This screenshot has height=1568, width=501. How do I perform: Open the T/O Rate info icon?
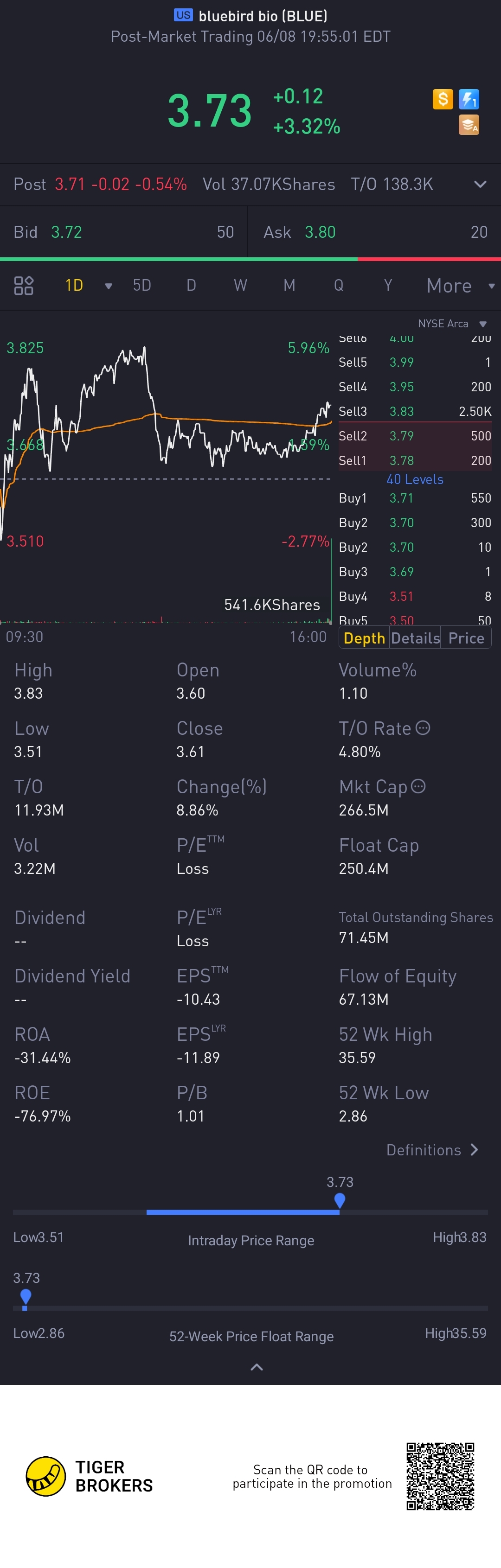423,728
